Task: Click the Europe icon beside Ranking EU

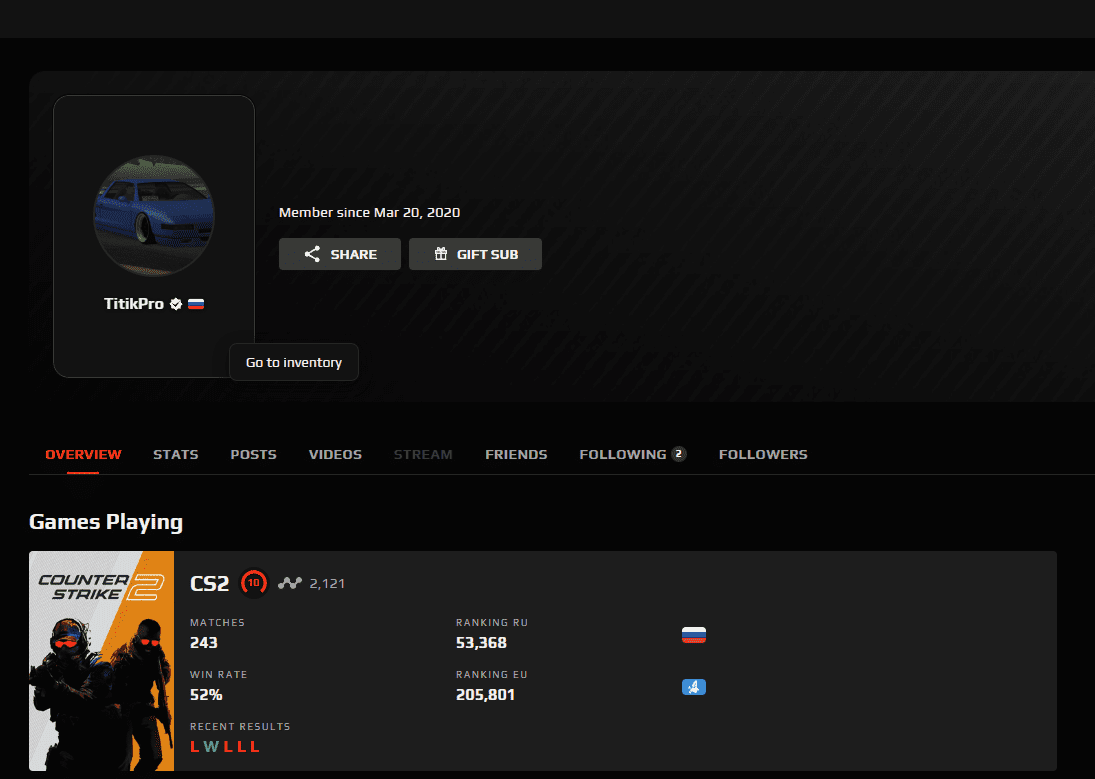Action: (x=693, y=687)
